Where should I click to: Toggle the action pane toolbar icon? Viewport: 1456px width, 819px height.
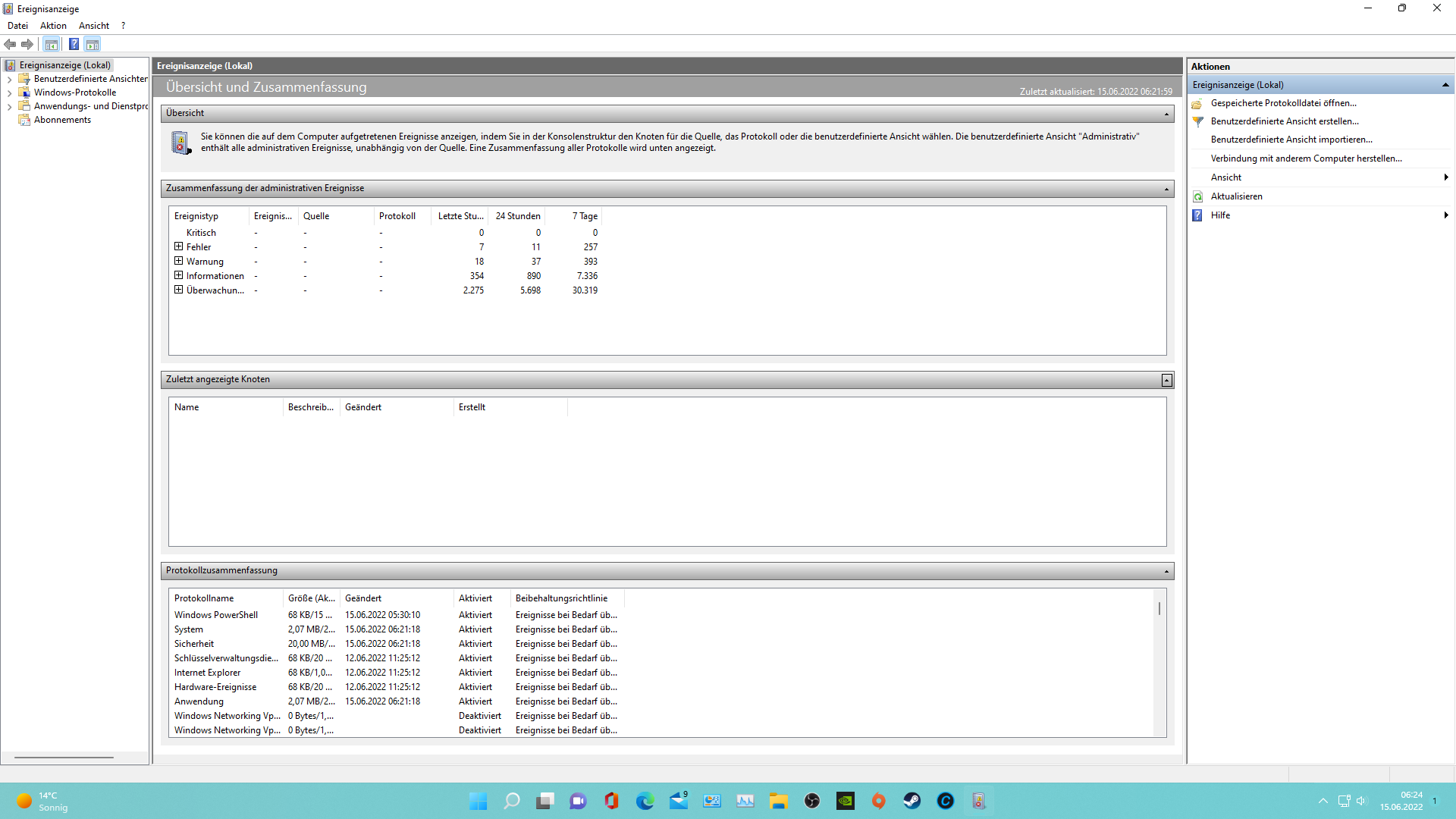pos(93,45)
